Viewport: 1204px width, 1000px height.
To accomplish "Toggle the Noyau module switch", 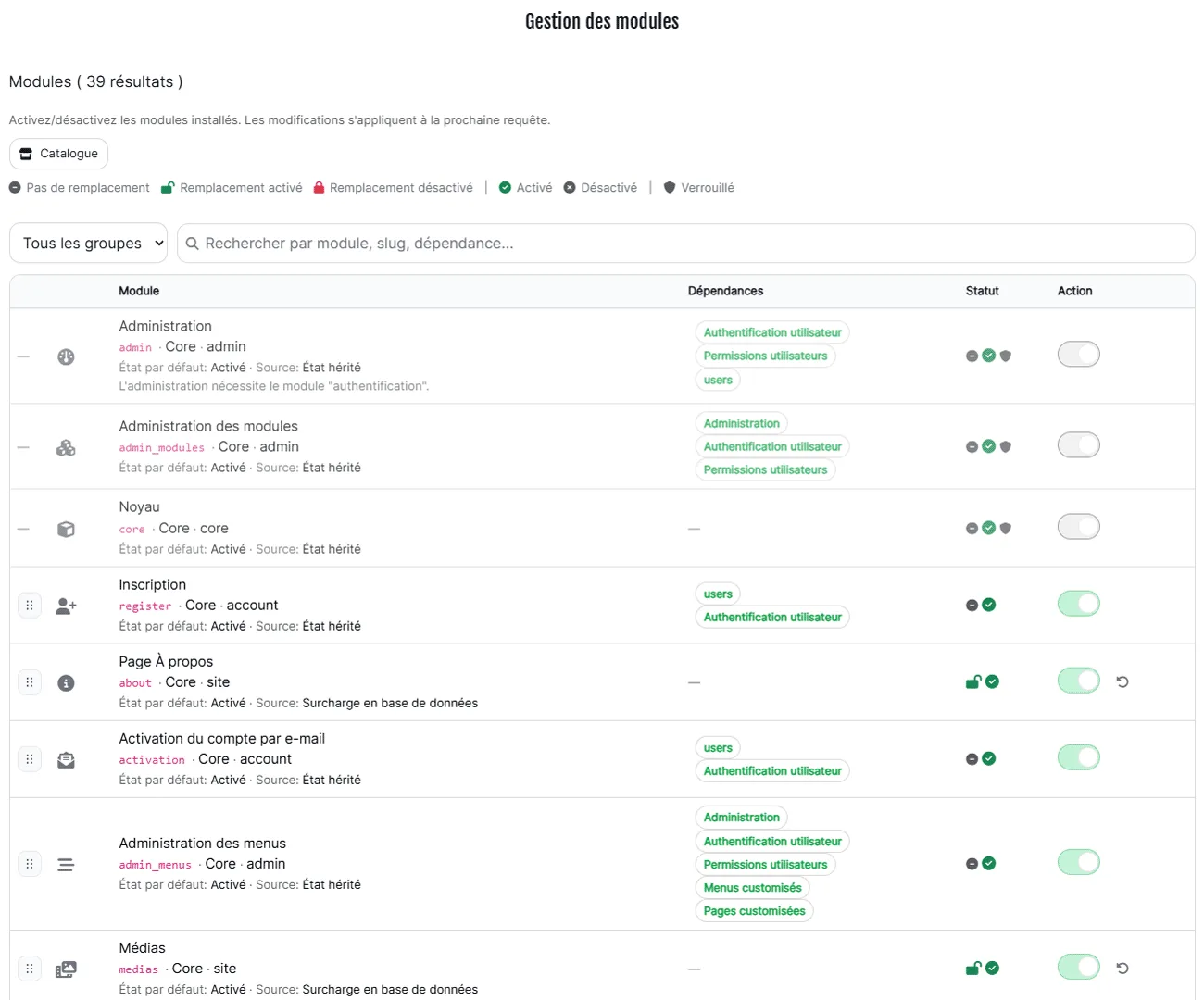I will (x=1079, y=527).
